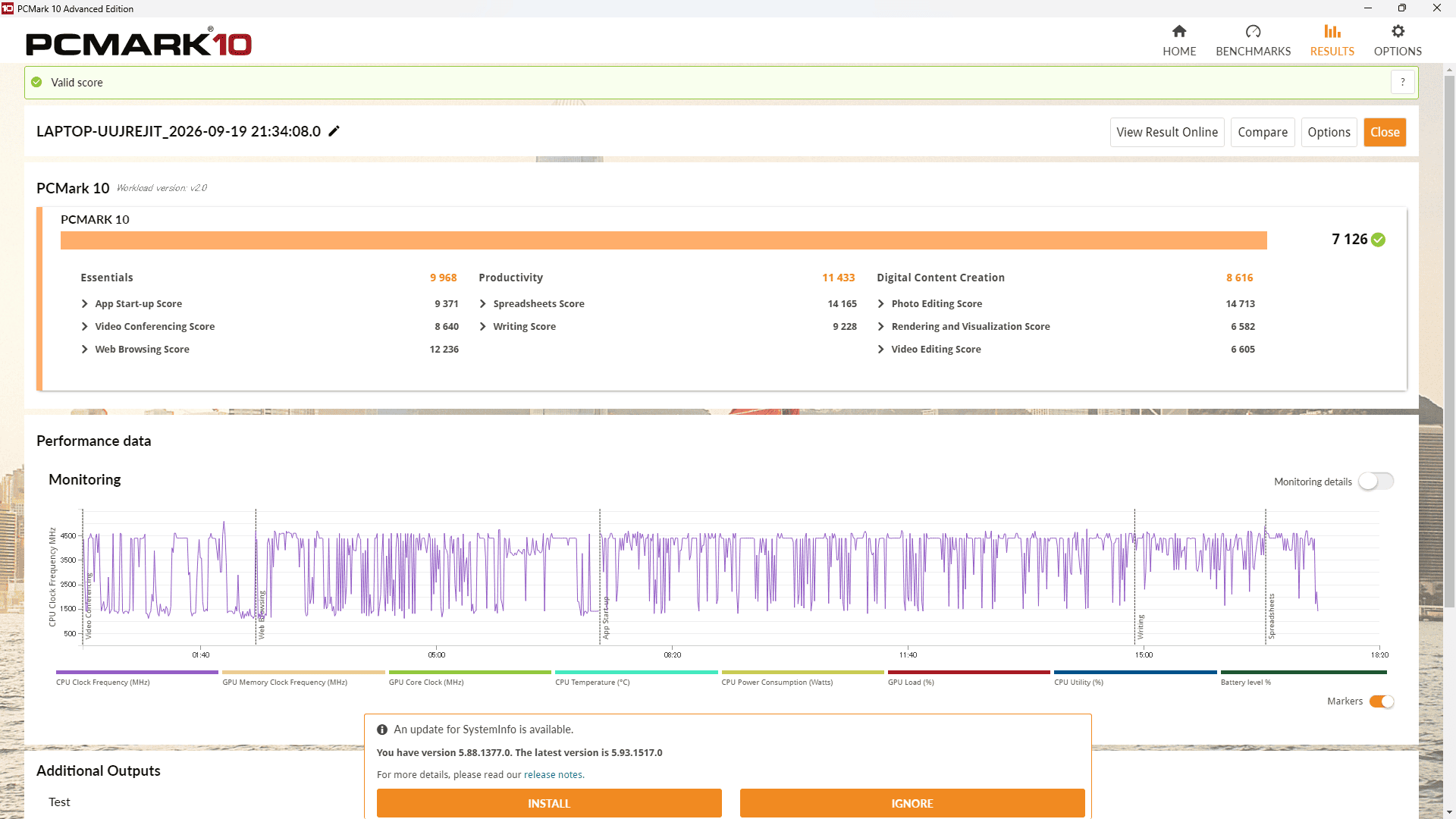Expand App Start-up Score details
Screen dimensions: 1456x819
click(84, 304)
